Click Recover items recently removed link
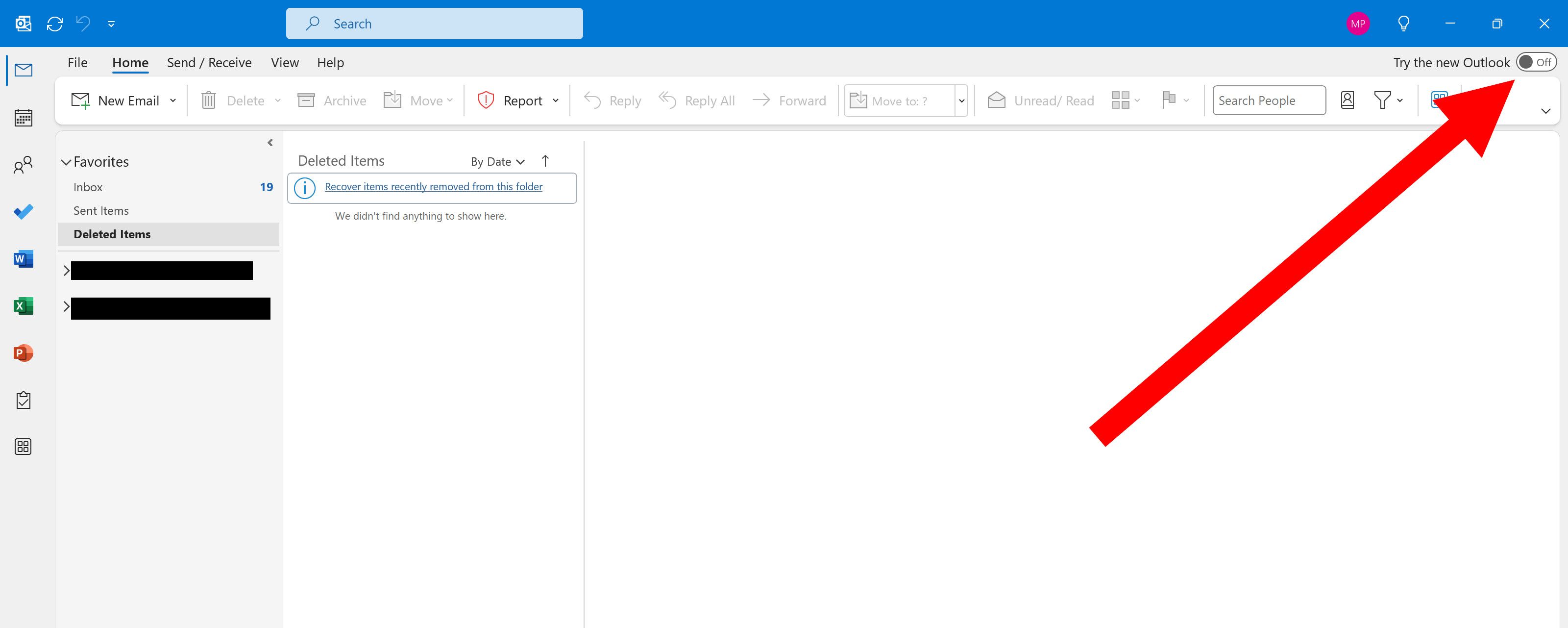This screenshot has width=1568, height=628. (434, 186)
